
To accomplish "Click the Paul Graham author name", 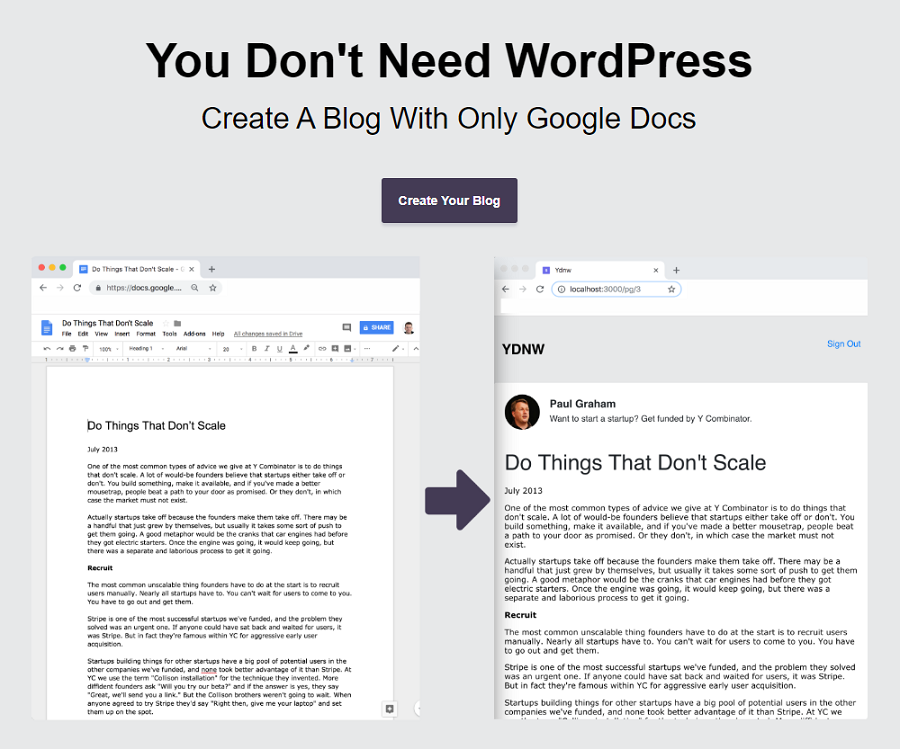I will (582, 403).
